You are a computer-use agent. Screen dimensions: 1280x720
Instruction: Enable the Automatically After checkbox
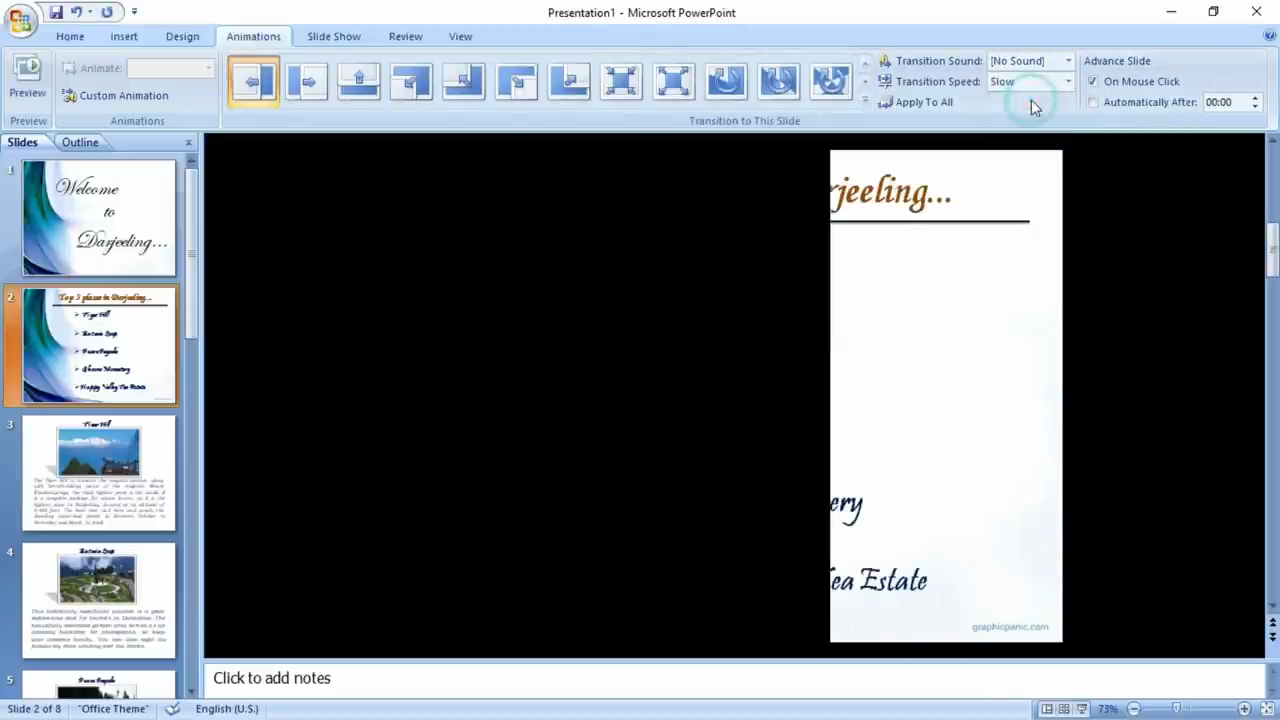[1092, 102]
